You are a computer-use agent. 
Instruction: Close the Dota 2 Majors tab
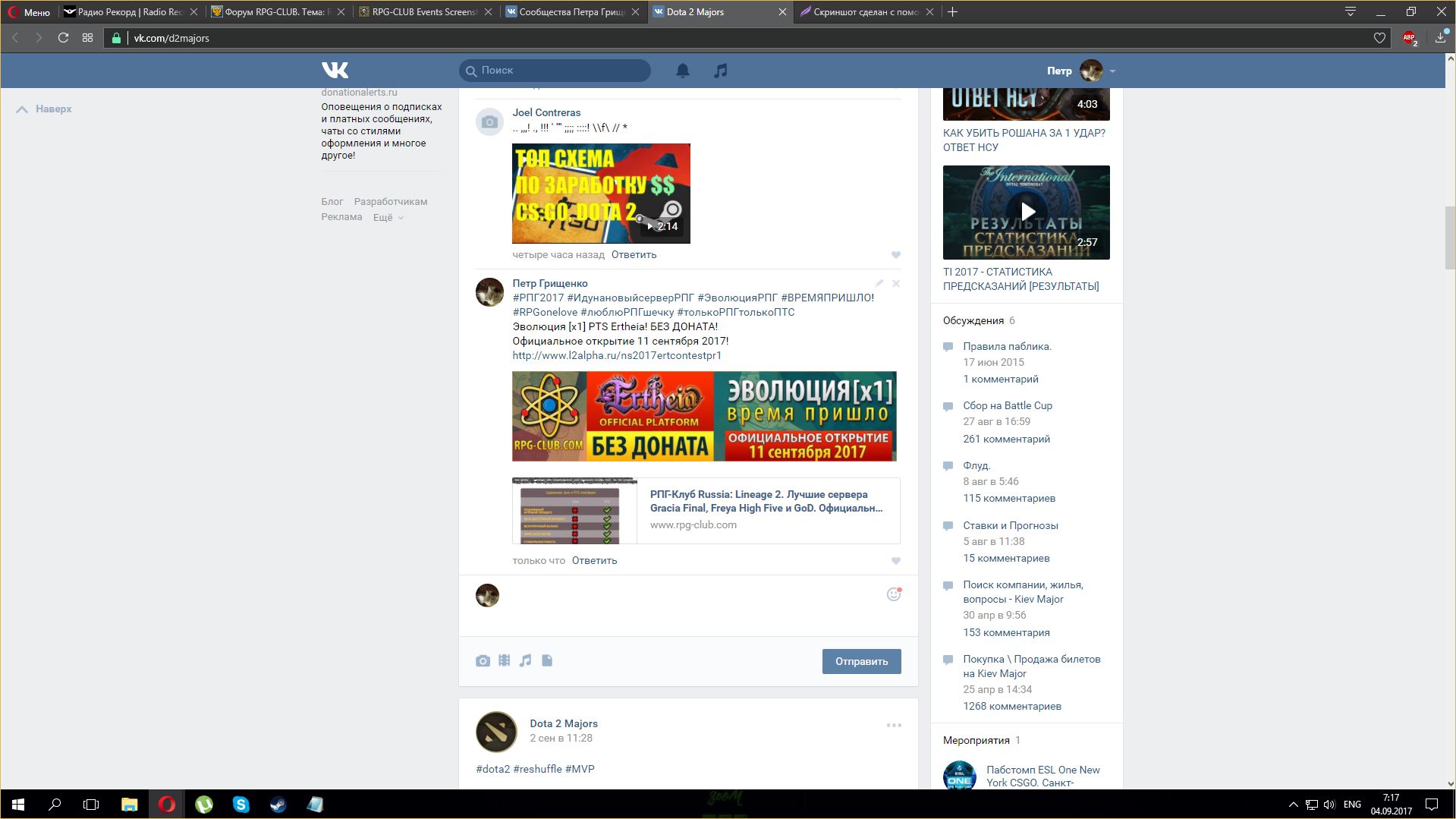pos(782,12)
